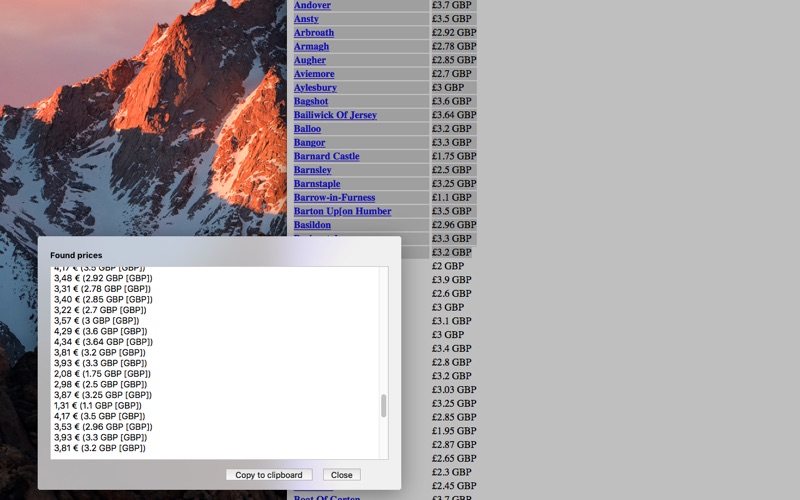Click the £2.8 GBP price cell
Screen dimensions: 800x500
(452, 363)
